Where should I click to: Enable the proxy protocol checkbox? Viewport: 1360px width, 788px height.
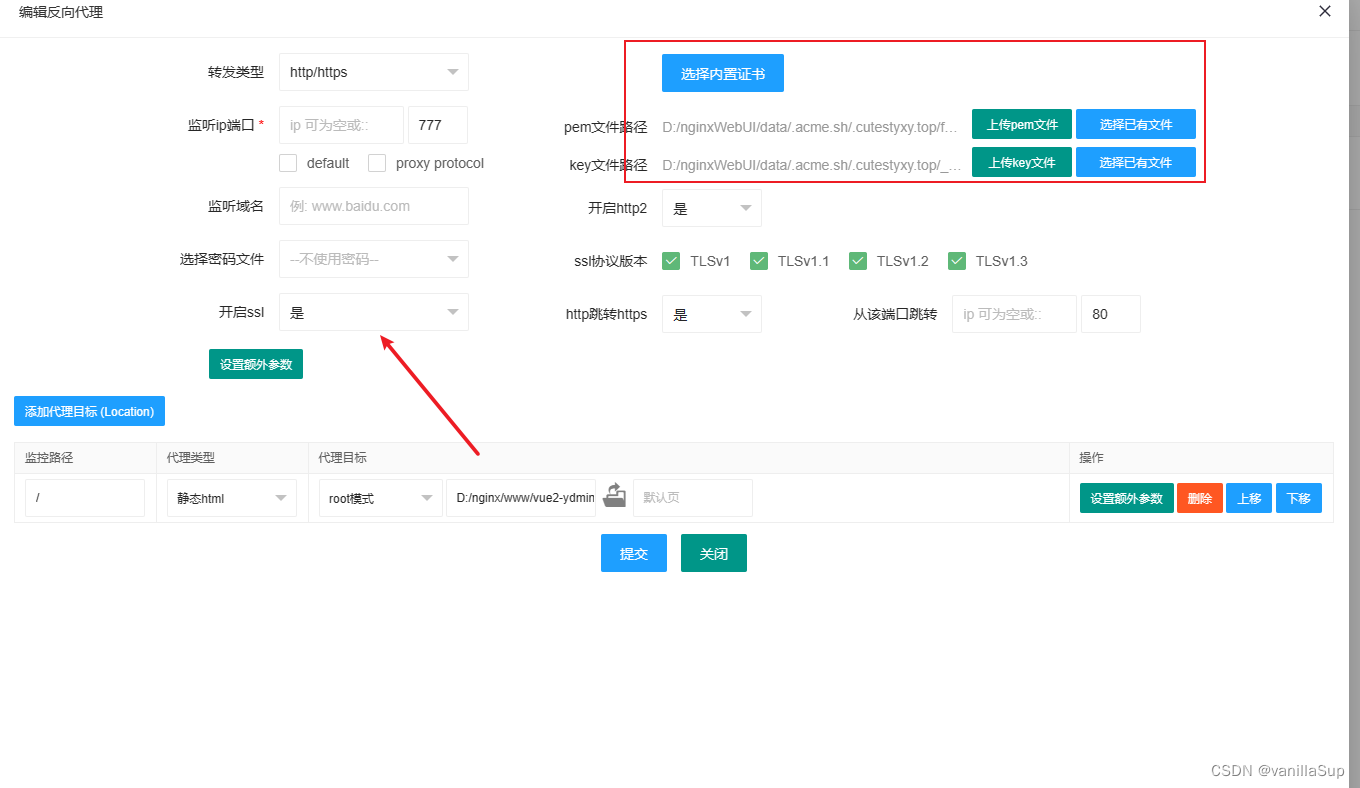(377, 163)
